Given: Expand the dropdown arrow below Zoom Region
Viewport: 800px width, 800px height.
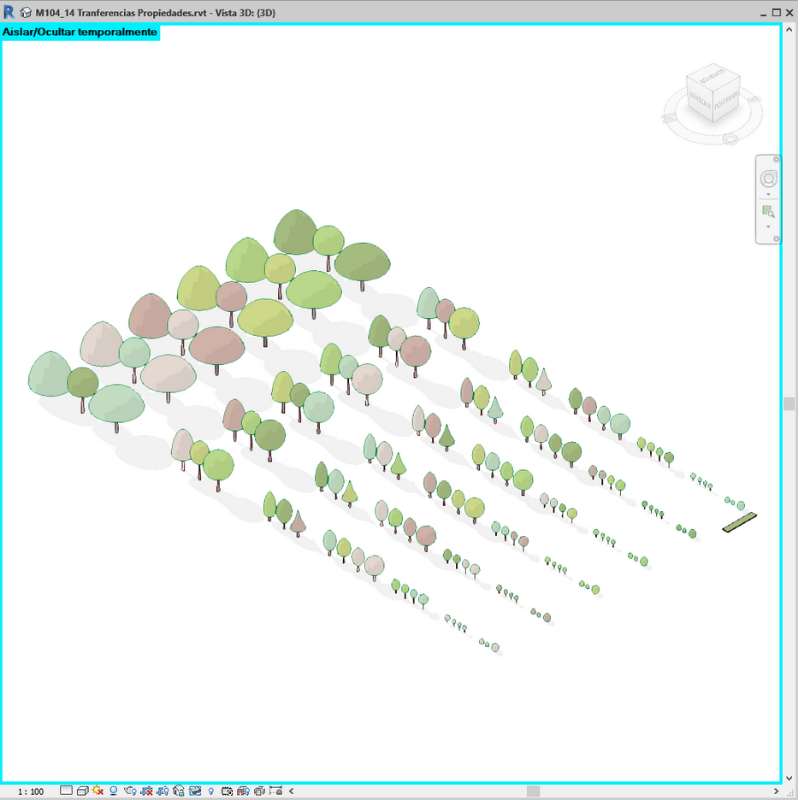Looking at the screenshot, I should [x=768, y=227].
